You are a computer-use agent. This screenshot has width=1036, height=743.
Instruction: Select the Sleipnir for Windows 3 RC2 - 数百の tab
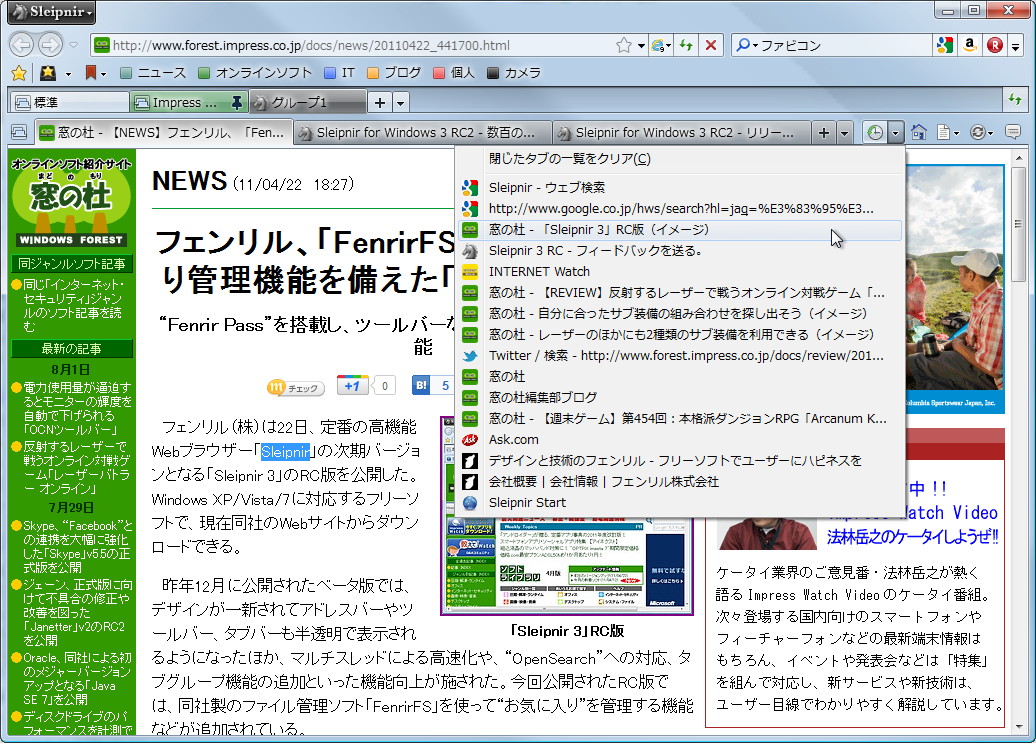tap(423, 132)
